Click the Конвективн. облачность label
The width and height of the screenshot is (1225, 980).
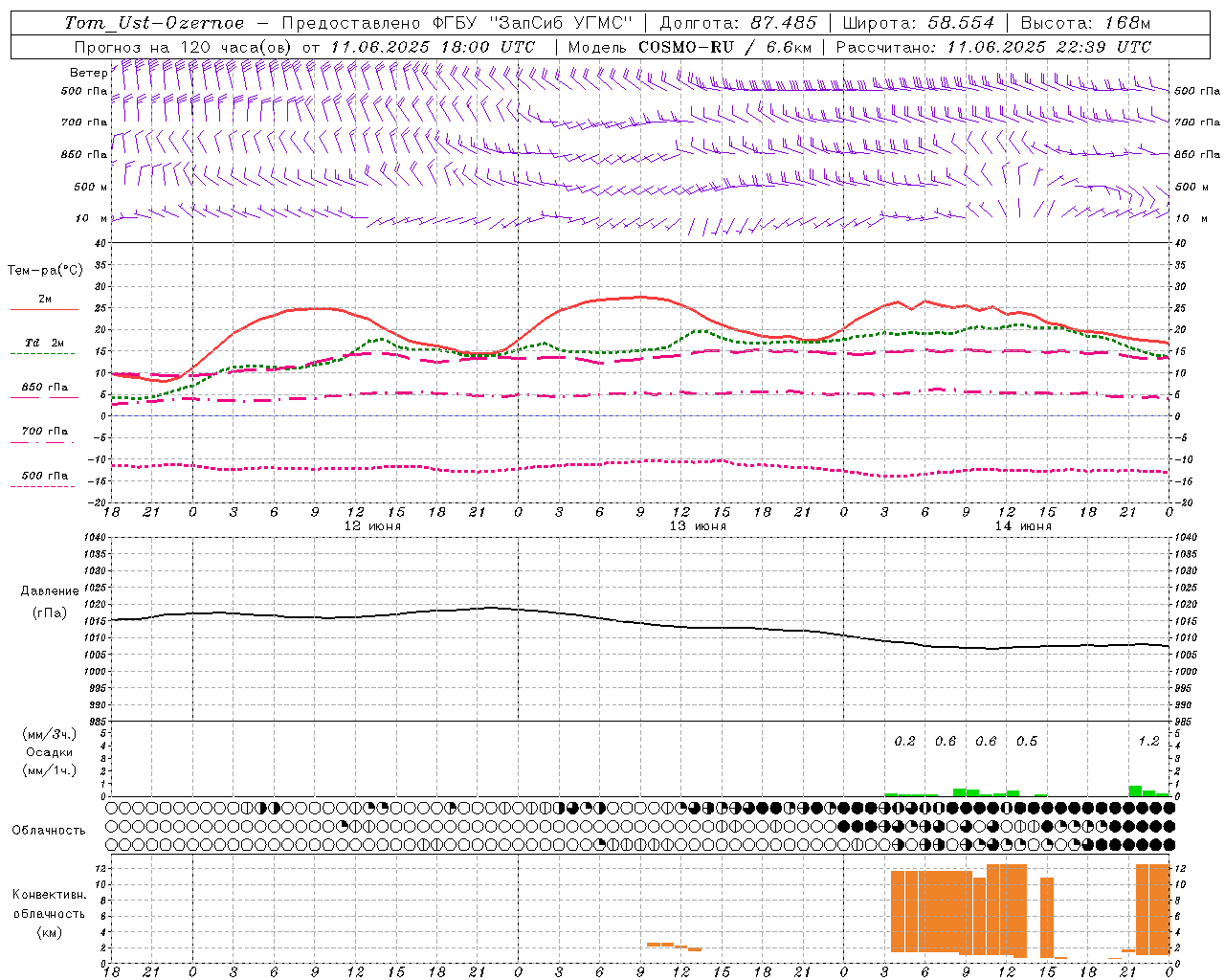49,904
